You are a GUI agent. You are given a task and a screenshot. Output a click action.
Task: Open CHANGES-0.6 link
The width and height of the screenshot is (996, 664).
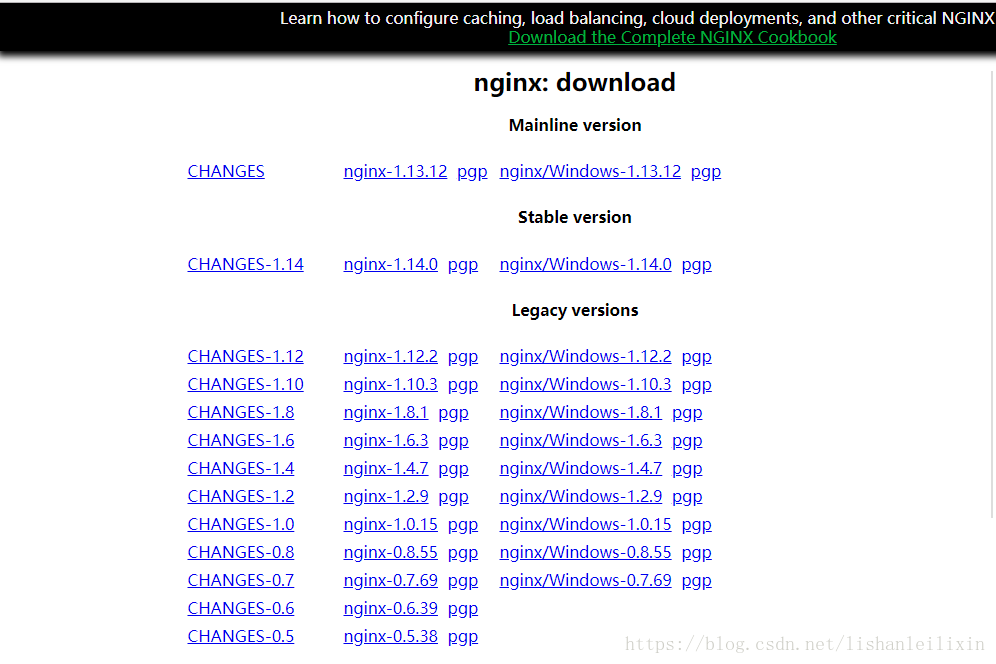[x=241, y=608]
